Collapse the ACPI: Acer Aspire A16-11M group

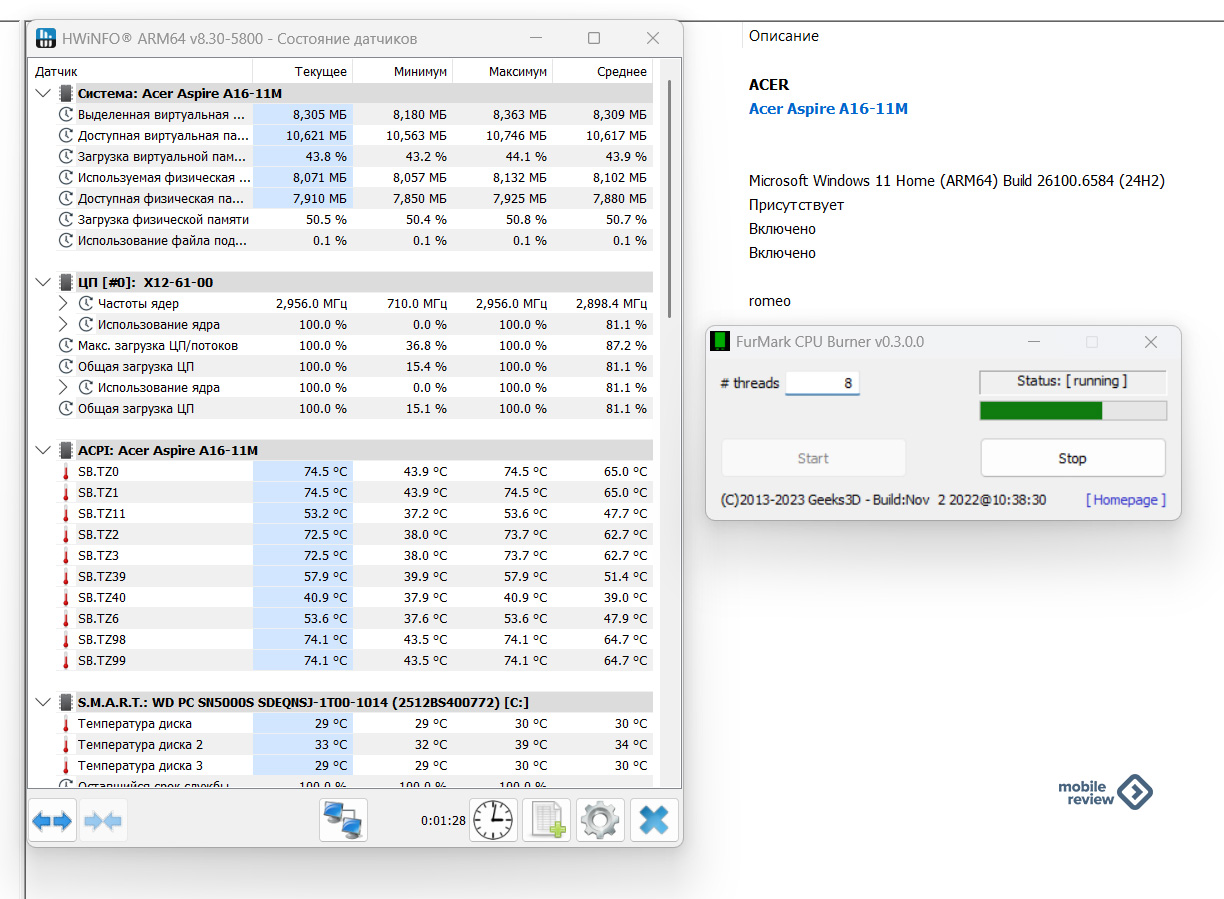[x=42, y=450]
